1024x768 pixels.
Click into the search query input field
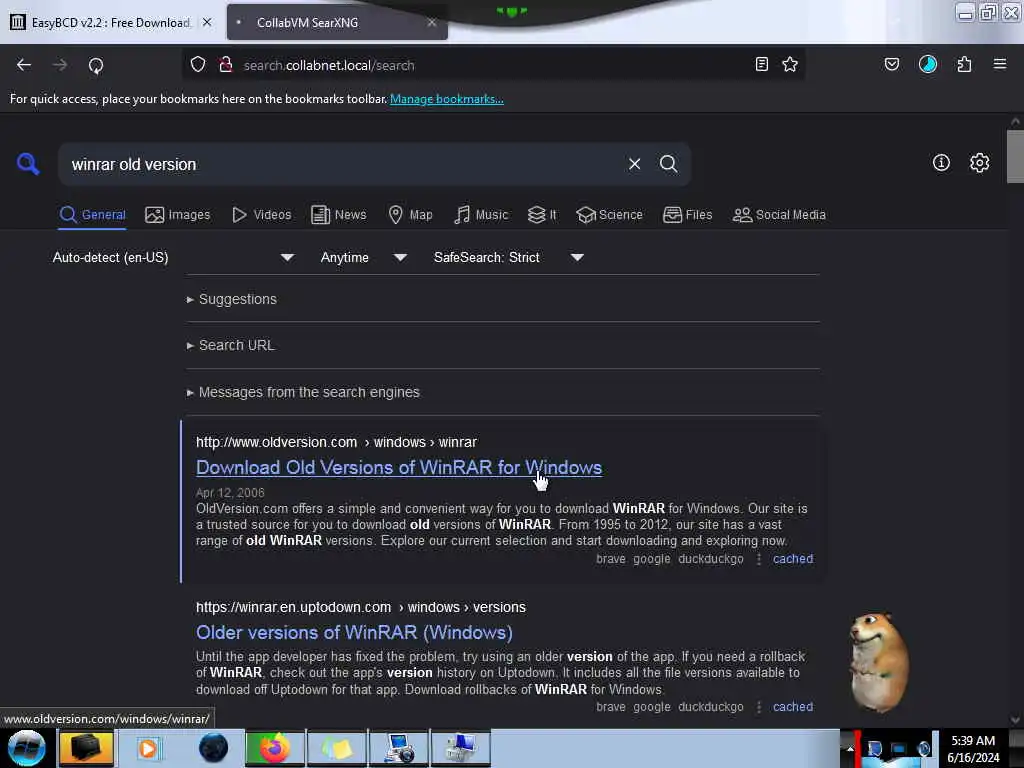[343, 165]
